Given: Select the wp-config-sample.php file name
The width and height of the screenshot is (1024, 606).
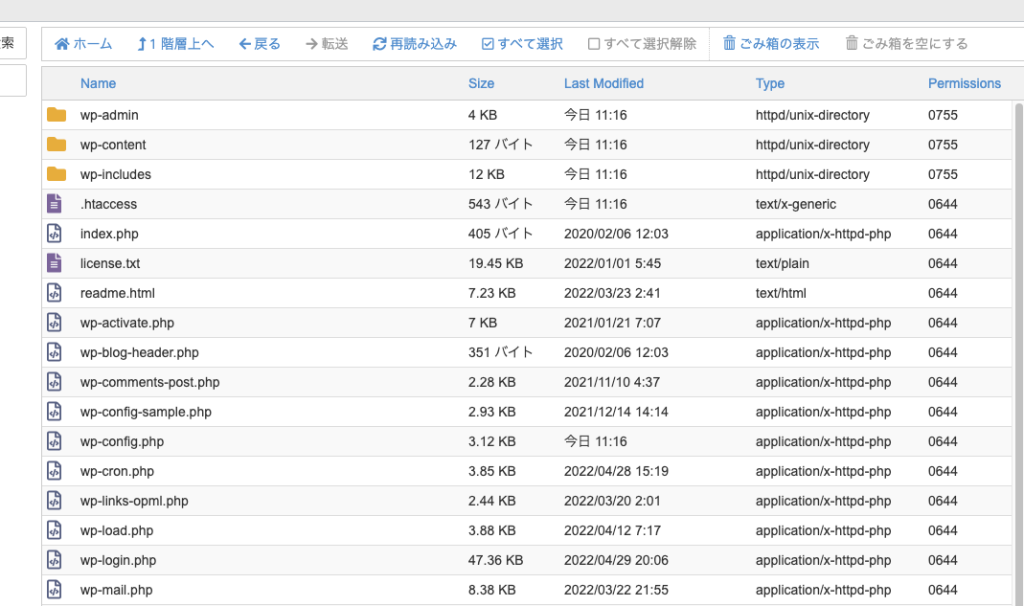Looking at the screenshot, I should [146, 412].
